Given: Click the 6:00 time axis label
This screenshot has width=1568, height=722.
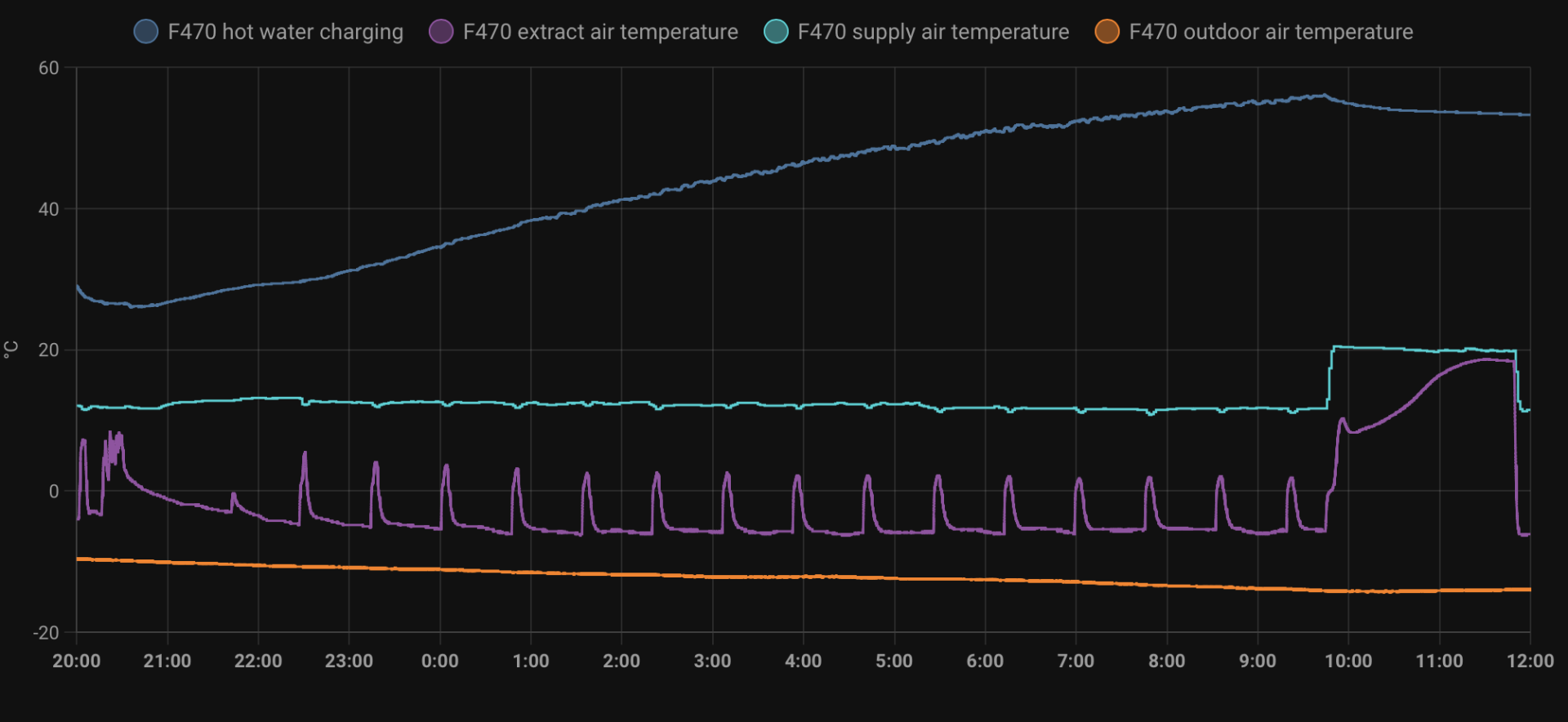Looking at the screenshot, I should (x=985, y=661).
